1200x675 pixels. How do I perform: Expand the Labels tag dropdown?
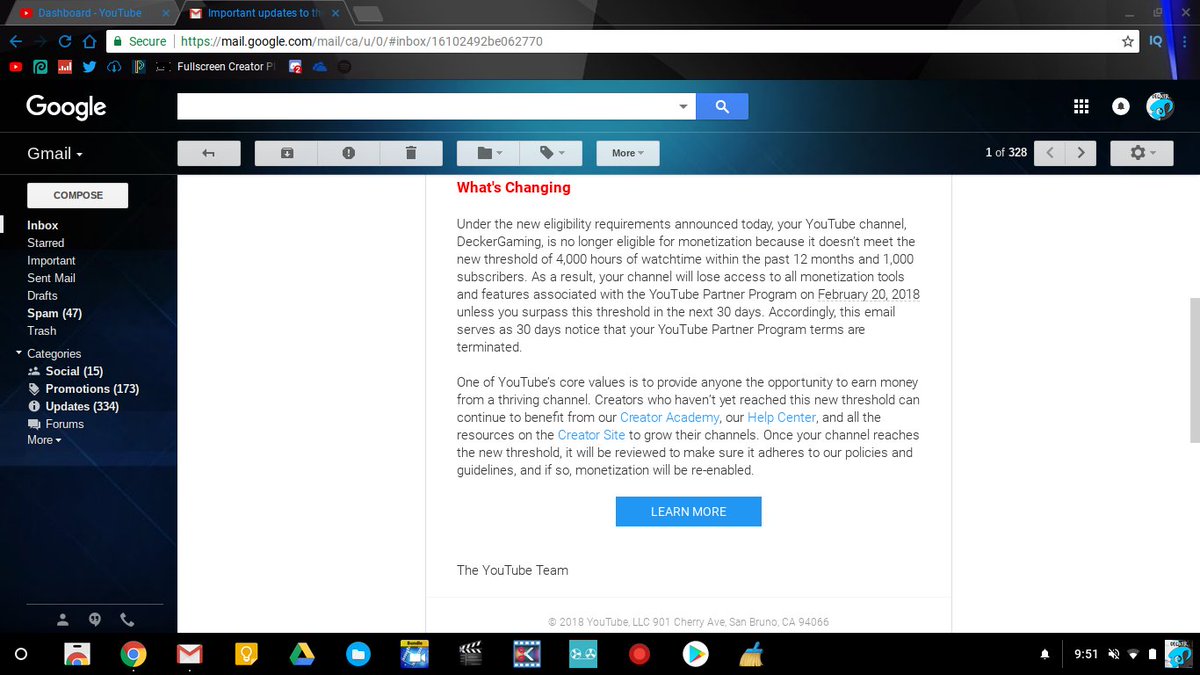552,153
